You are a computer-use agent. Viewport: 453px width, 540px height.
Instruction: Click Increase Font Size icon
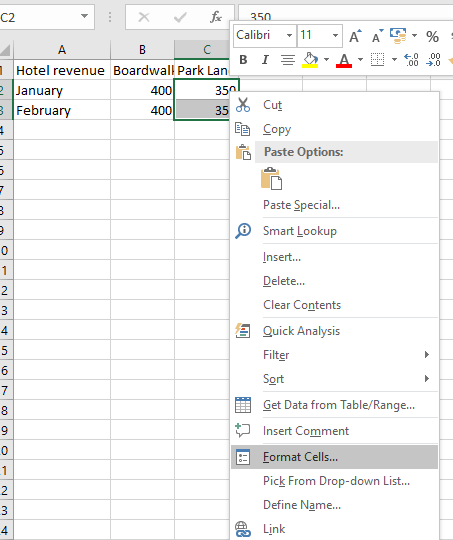(x=355, y=35)
